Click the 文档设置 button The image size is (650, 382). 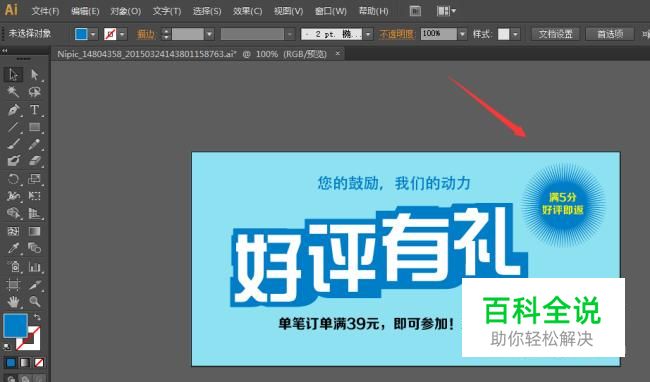(x=555, y=34)
